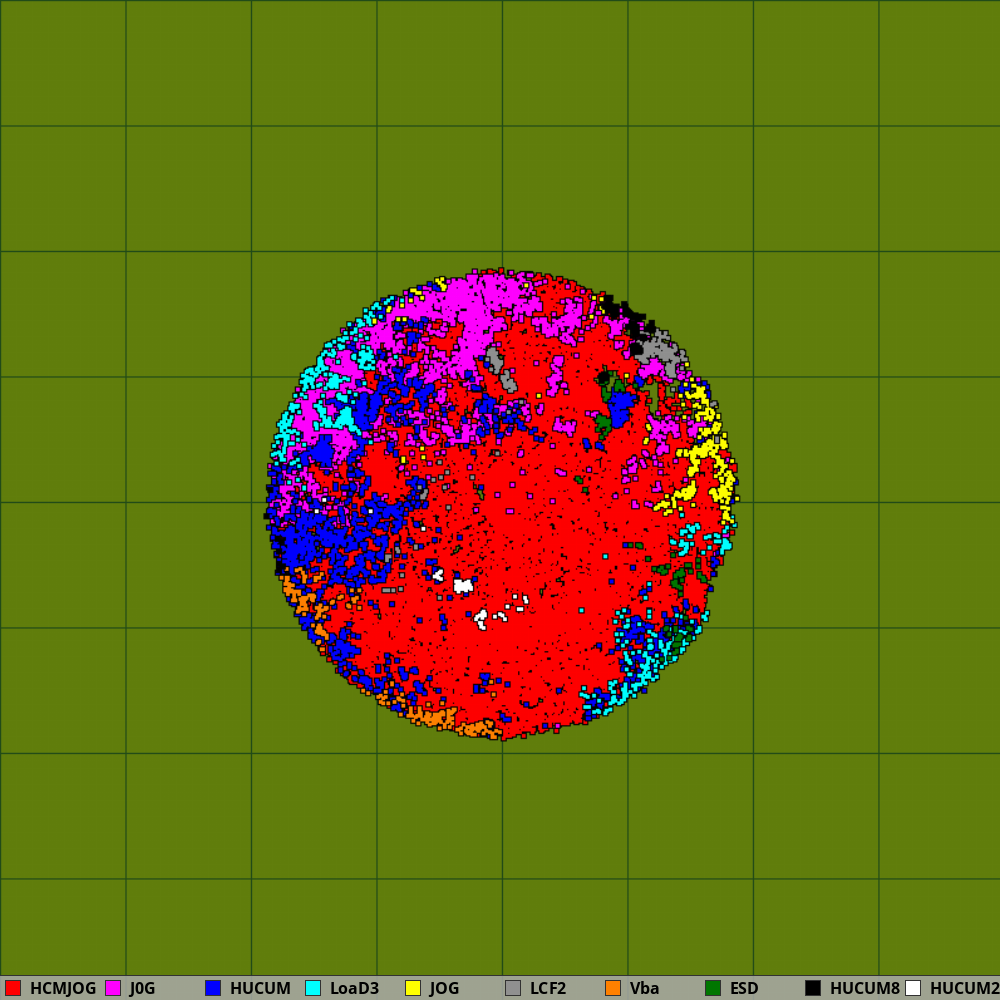Screen dimensions: 1000x1000
Task: Click the green ESD legend swatch
Action: (713, 988)
